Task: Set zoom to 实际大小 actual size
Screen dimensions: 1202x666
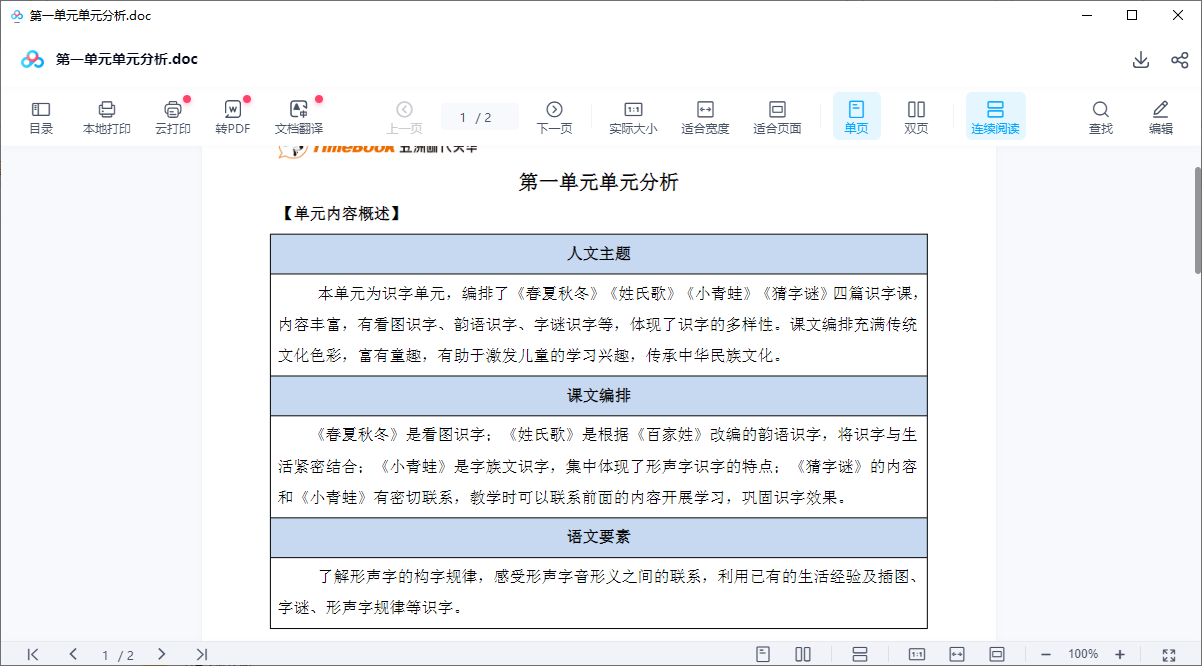Action: click(x=633, y=116)
